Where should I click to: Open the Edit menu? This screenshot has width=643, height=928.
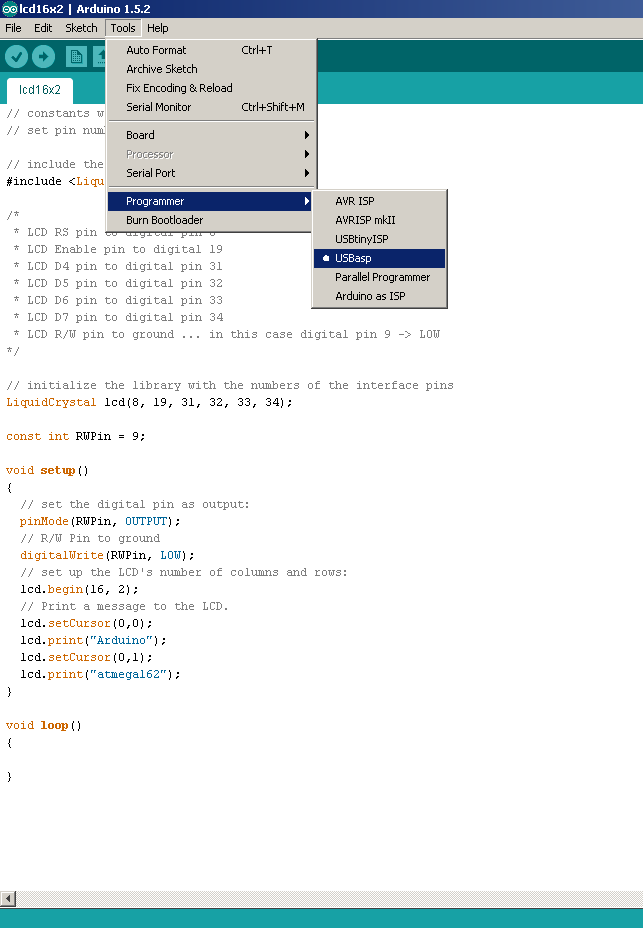click(x=43, y=28)
